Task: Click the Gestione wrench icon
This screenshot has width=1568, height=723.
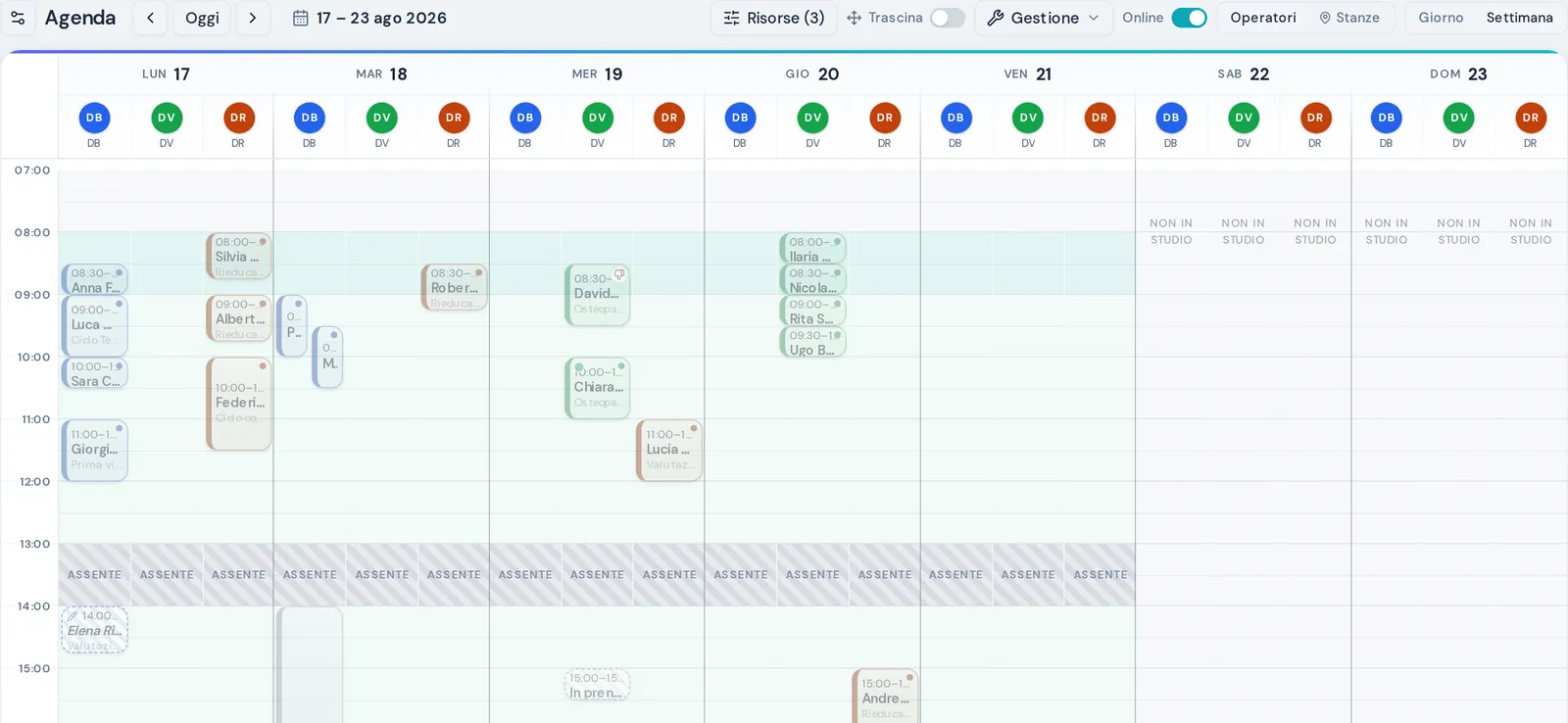Action: 996,18
